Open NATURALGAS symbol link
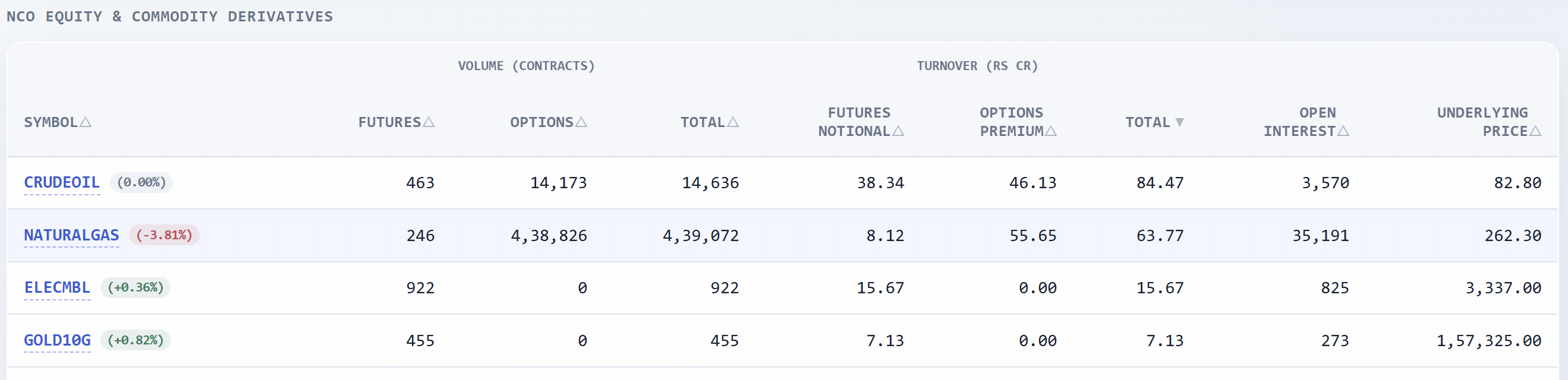 tap(71, 236)
